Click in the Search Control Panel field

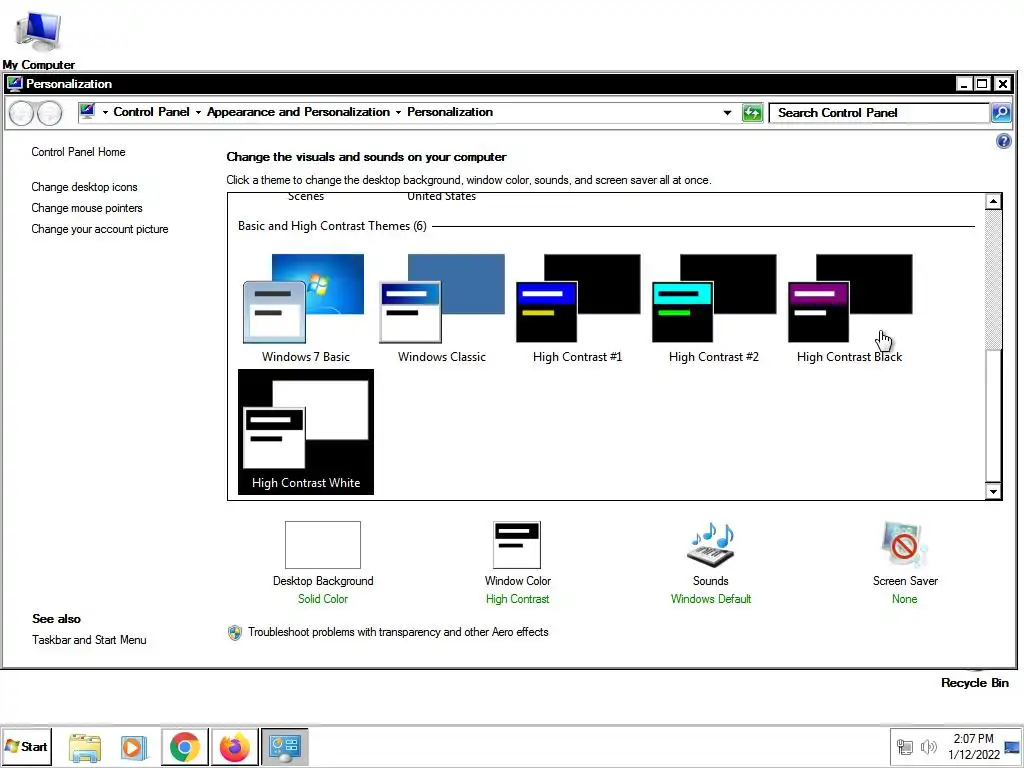click(879, 113)
